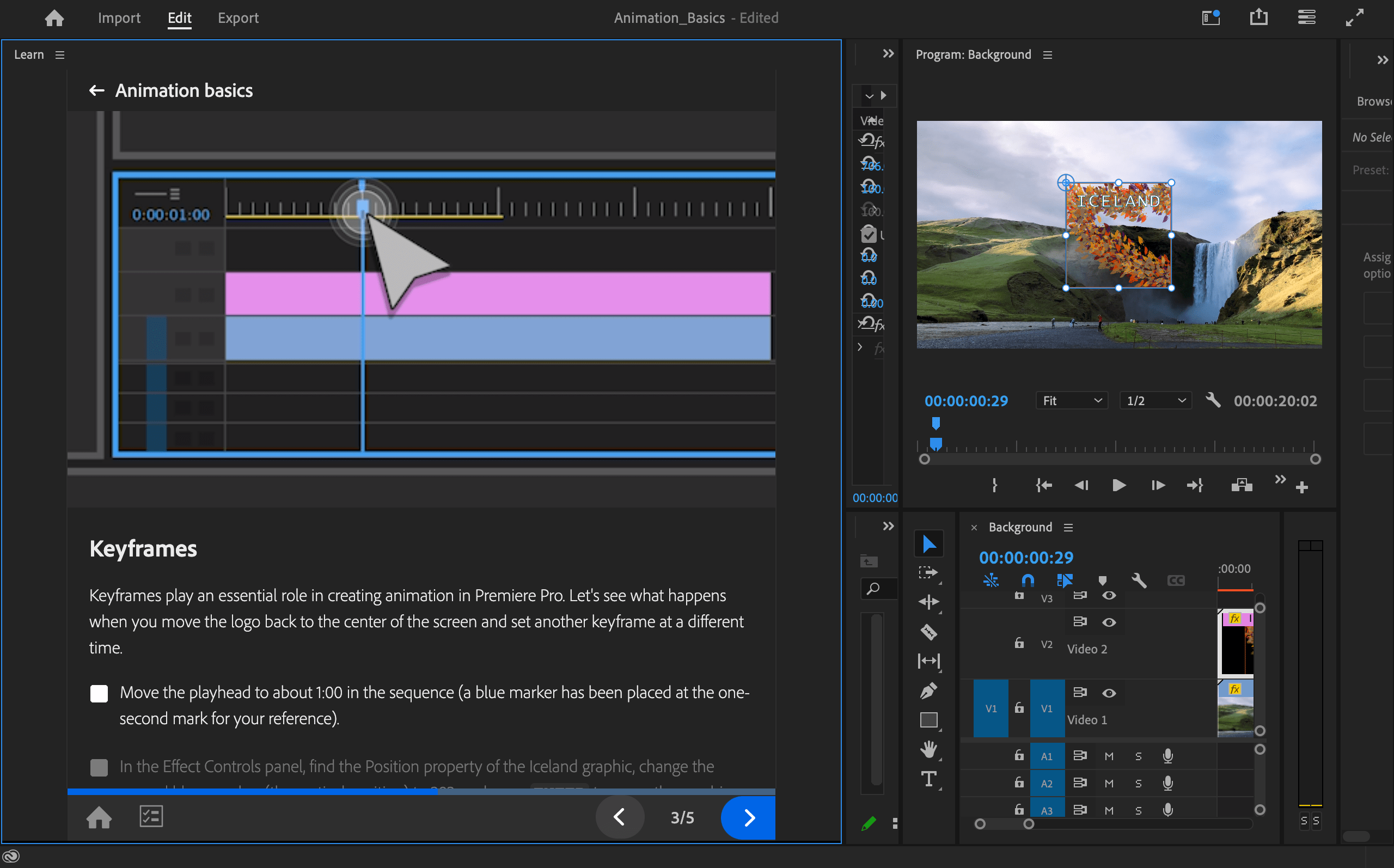Switch to the Import tab
1394x868 pixels.
pos(119,18)
